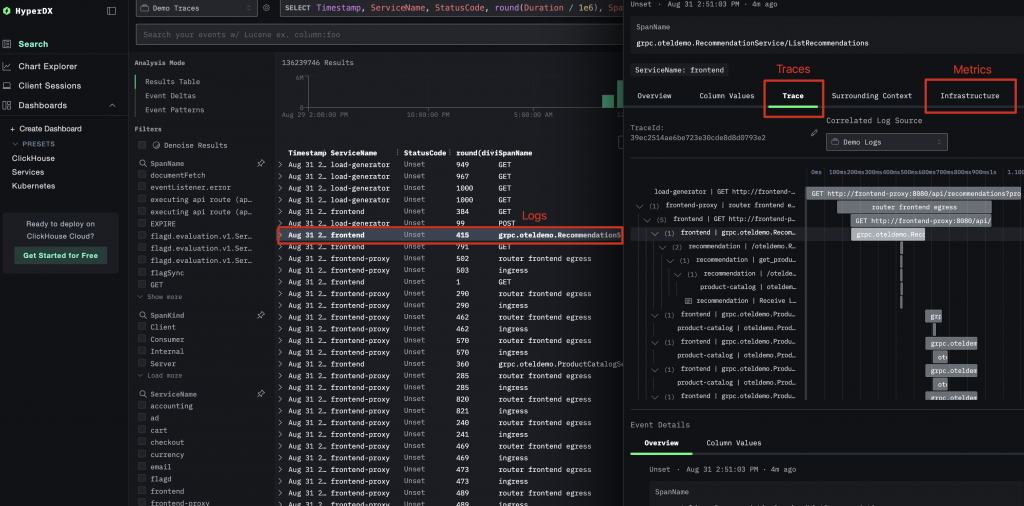Click the Denoise Results circle icon
1024x506 pixels.
tap(156, 146)
